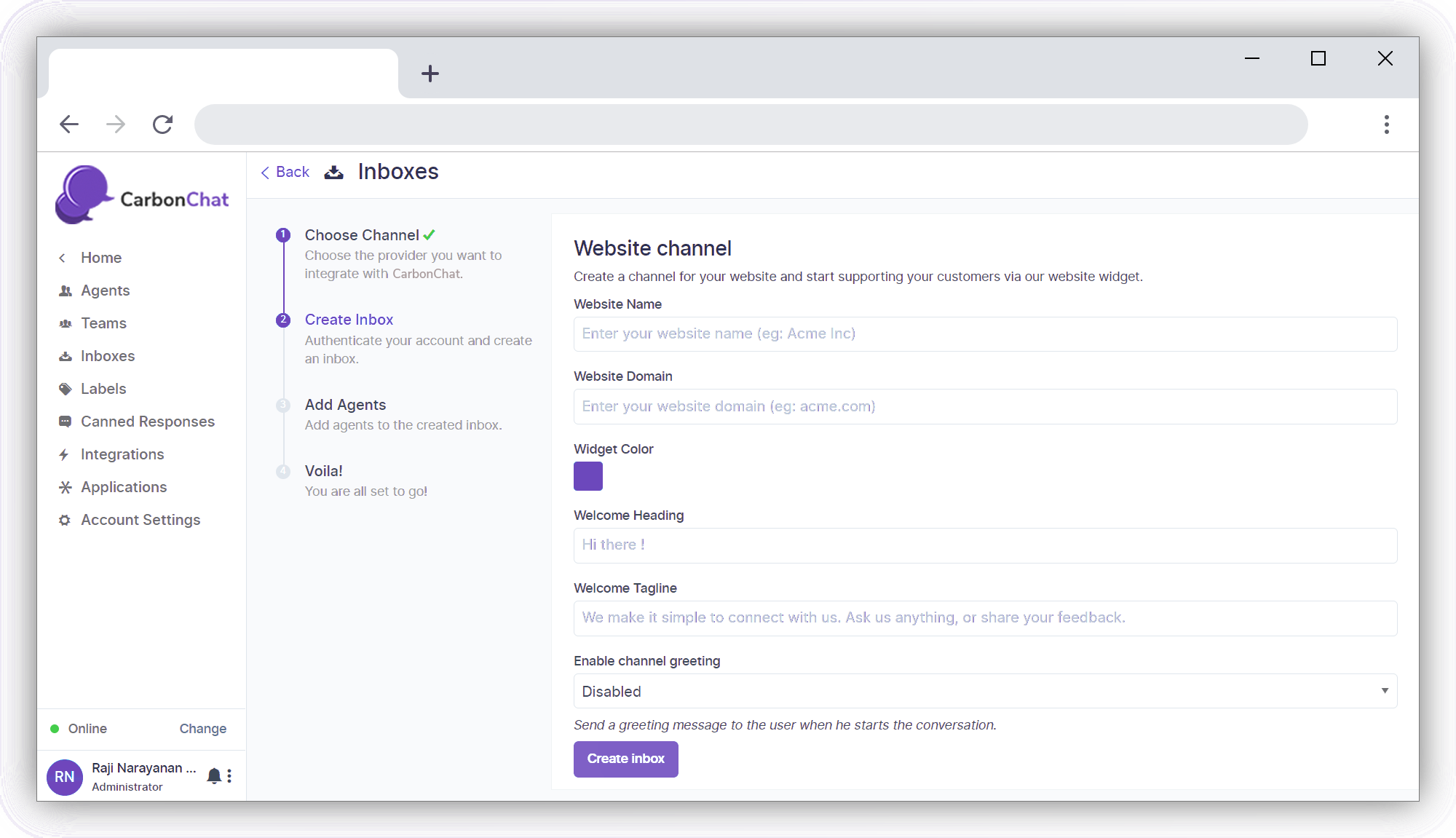Focus the Website Domain text field
This screenshot has width=1456, height=838.
point(984,406)
